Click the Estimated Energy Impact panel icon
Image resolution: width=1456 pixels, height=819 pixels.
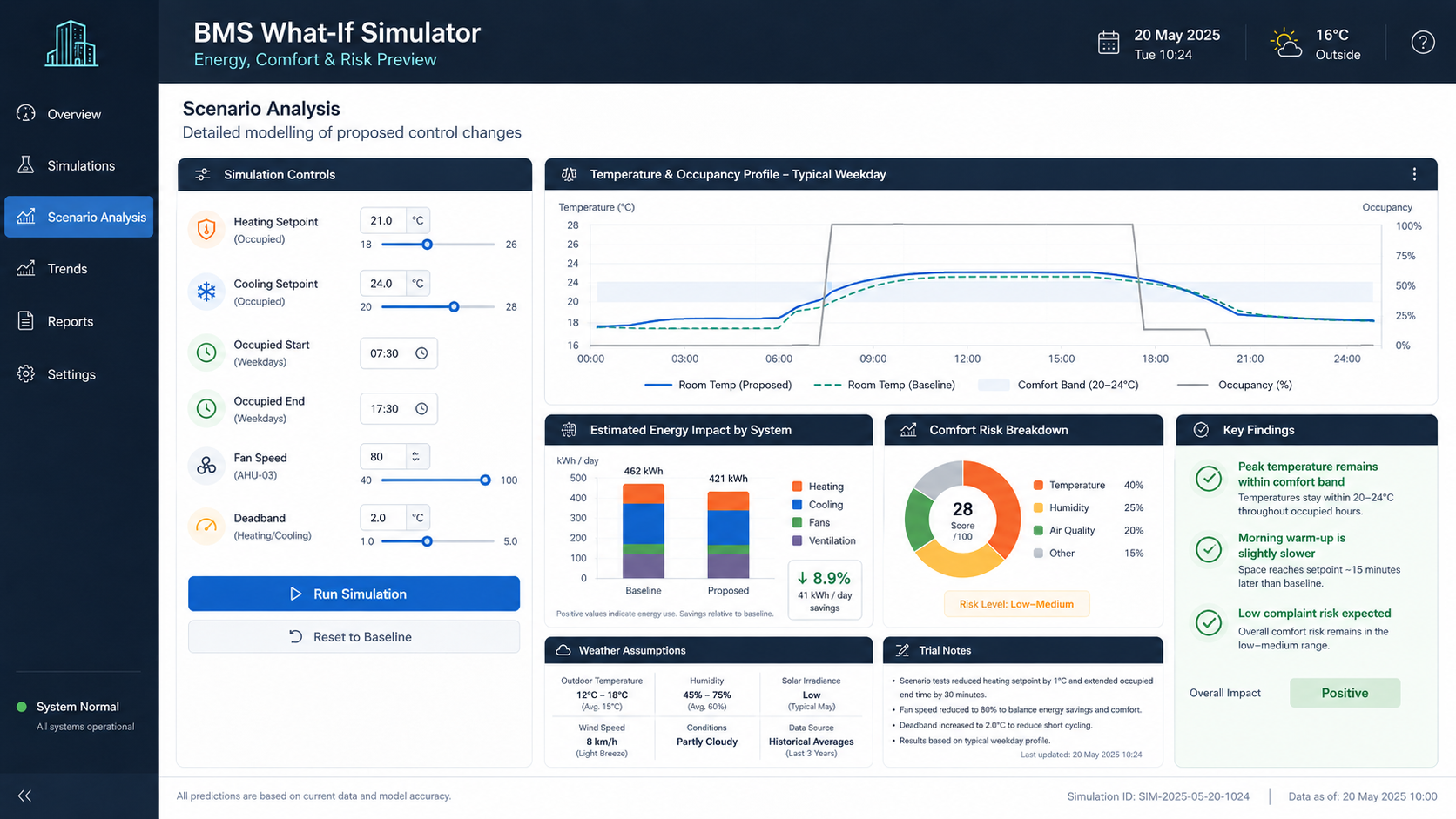coord(569,430)
